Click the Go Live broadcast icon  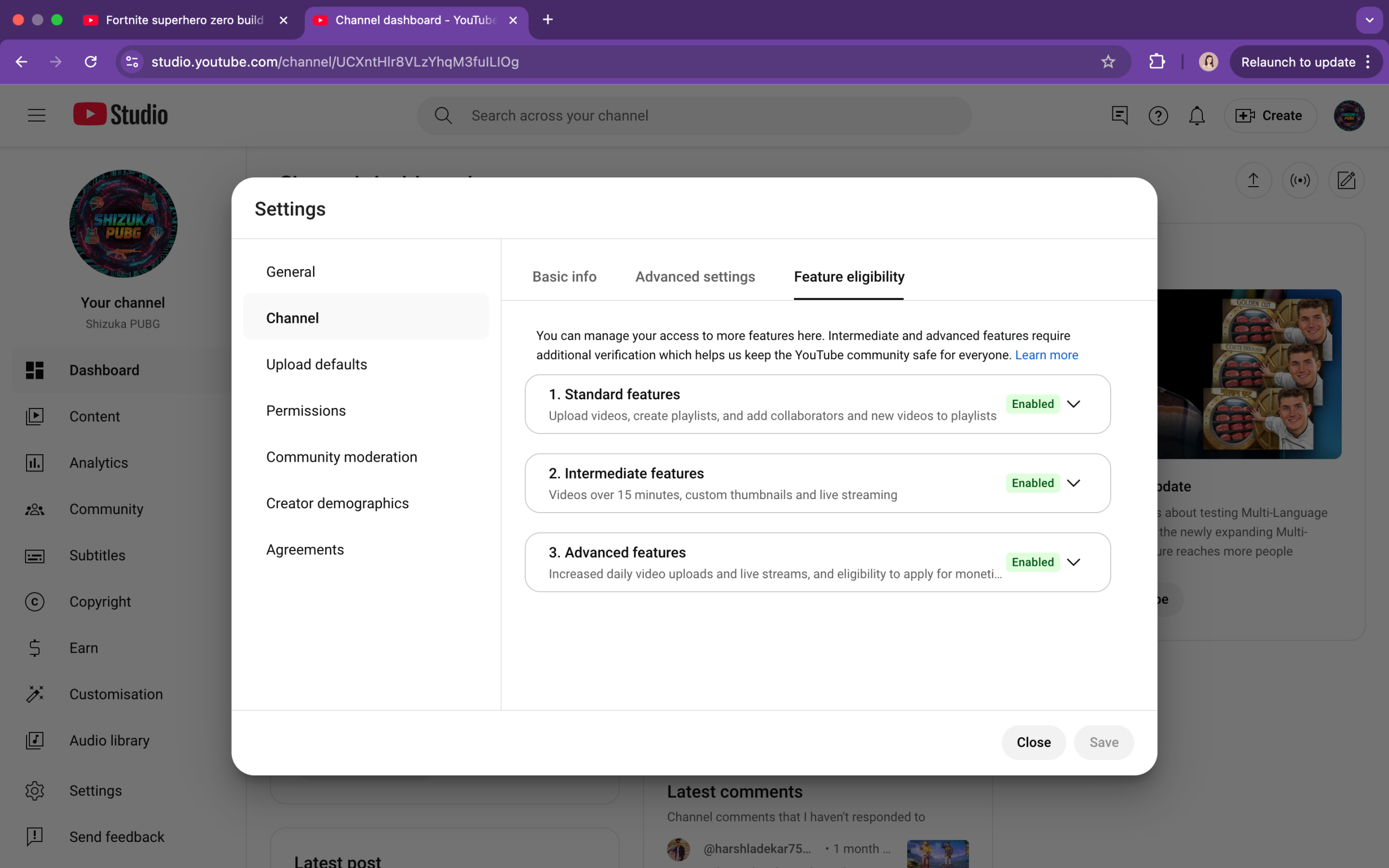[1299, 180]
